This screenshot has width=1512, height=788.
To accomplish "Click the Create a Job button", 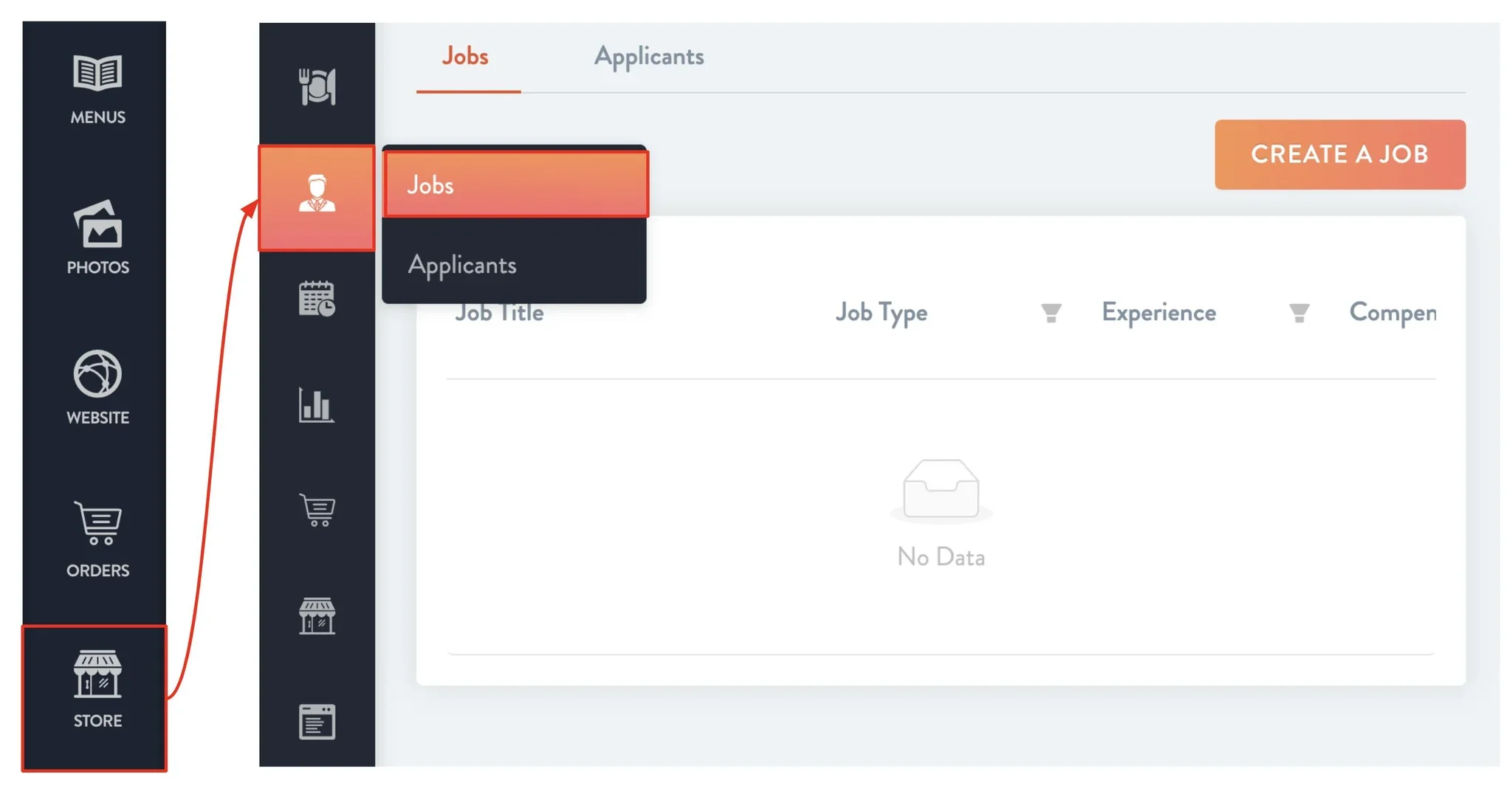I will tap(1339, 154).
